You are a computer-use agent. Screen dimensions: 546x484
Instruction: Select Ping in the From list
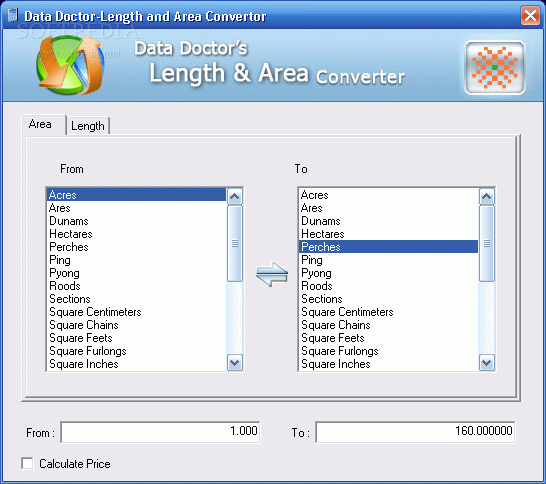[136, 260]
